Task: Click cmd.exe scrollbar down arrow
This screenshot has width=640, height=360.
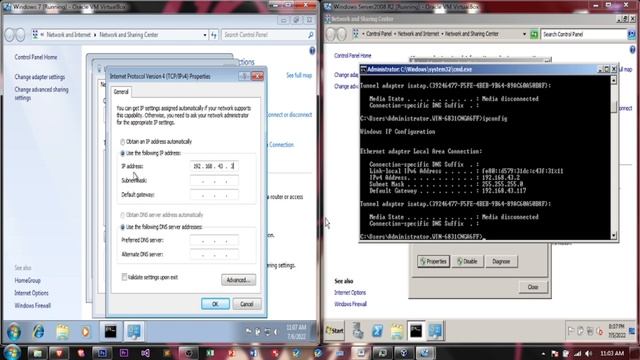Action: 613,236
